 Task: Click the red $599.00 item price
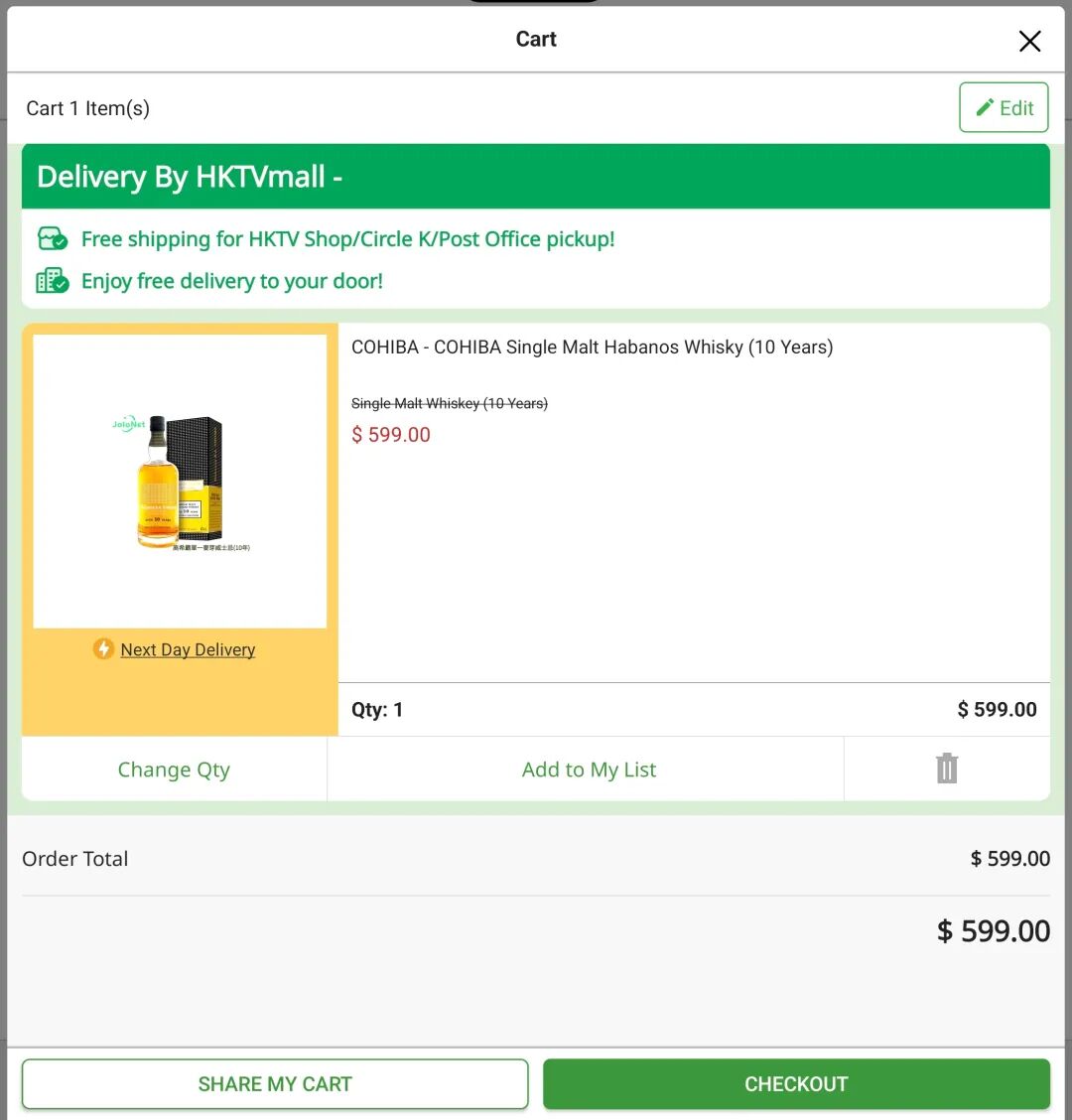click(391, 435)
